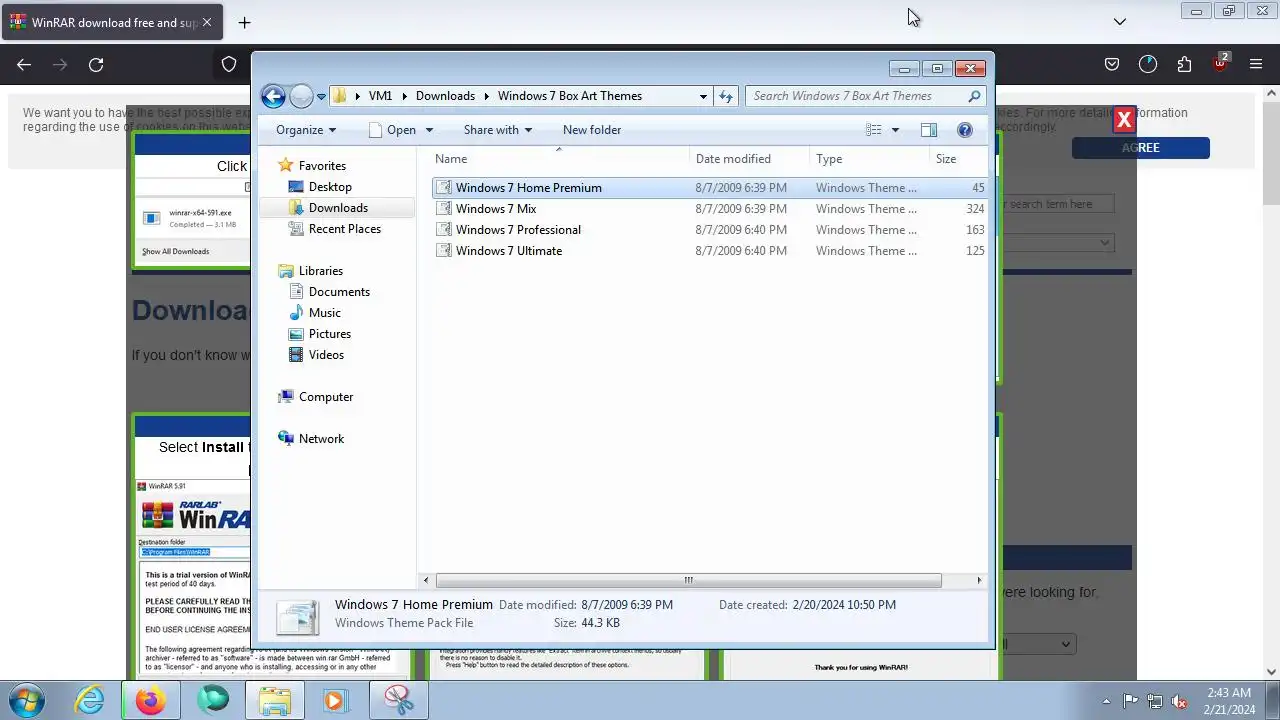Click Favorites in the navigation pane
Screen dimensions: 1280x720
pyautogui.click(x=322, y=166)
